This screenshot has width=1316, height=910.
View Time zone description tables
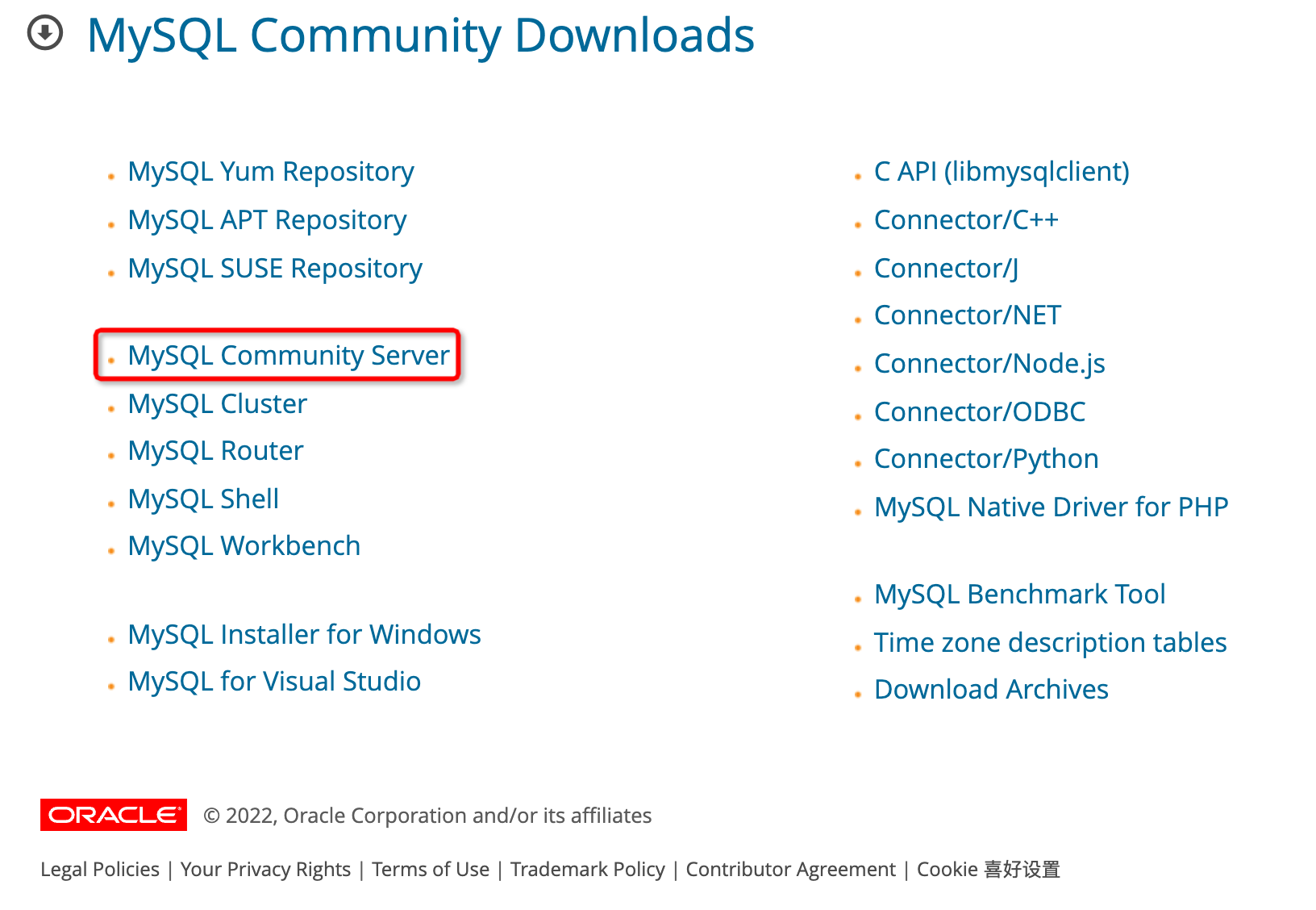coord(1051,643)
